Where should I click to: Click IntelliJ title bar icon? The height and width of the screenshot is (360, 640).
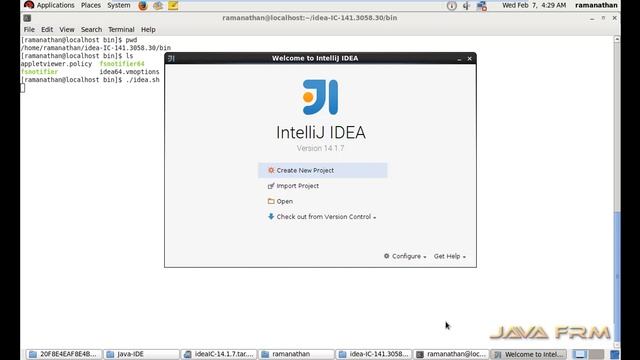(171, 58)
